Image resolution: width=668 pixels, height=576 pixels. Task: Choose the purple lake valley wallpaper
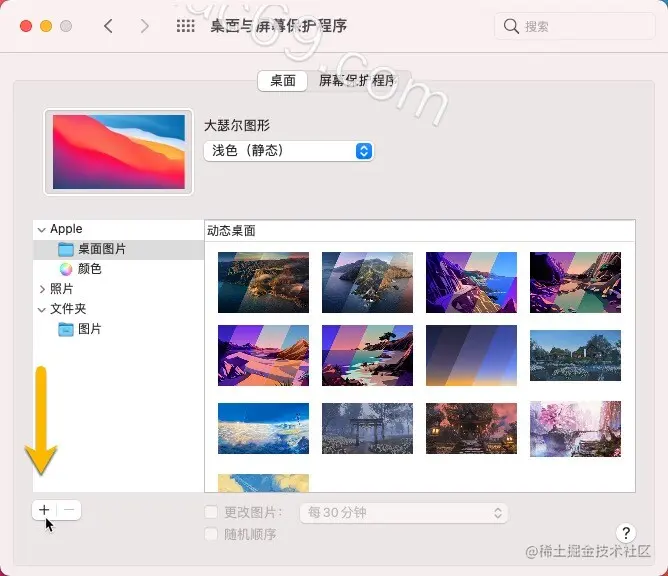click(575, 282)
